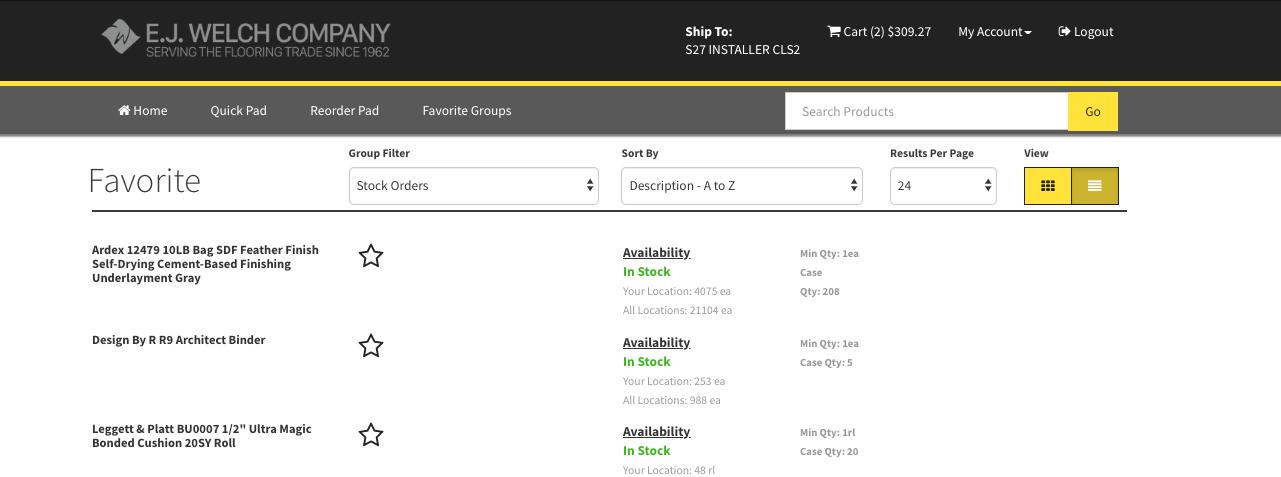Click Availability link for Design By R Binder
The height and width of the screenshot is (477, 1281).
click(656, 342)
